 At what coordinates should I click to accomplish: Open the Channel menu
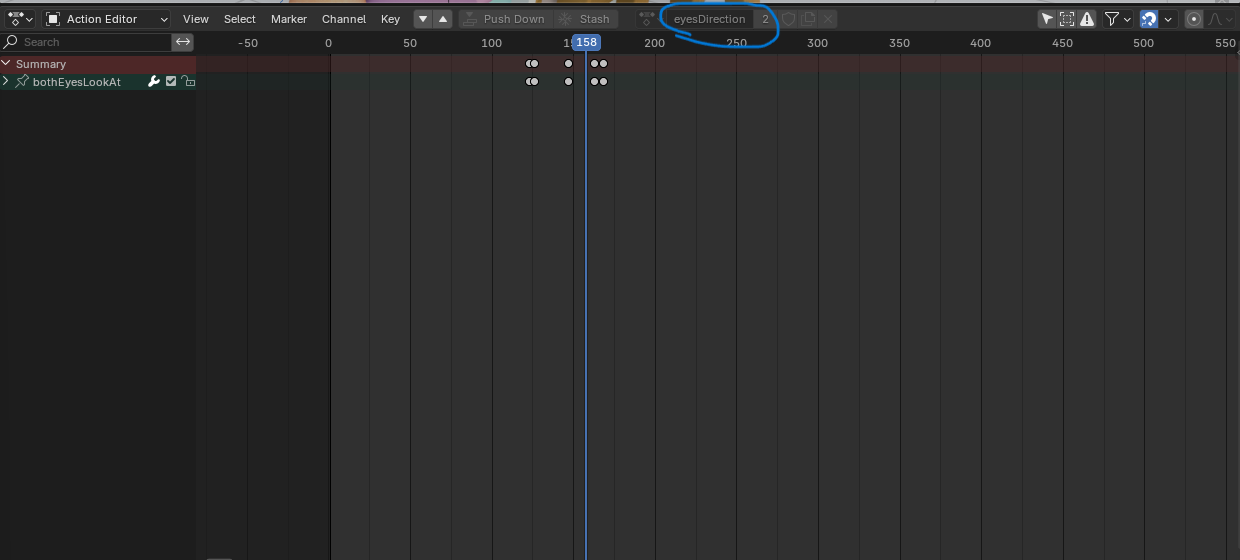[x=344, y=19]
